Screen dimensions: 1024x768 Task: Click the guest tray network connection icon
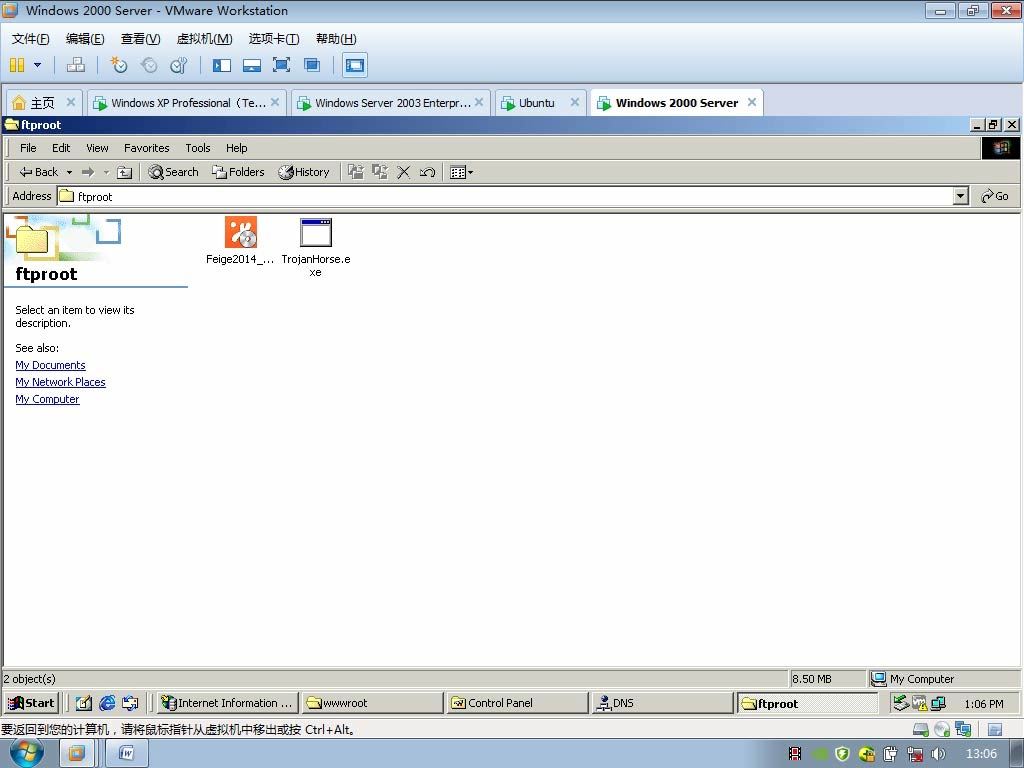click(938, 703)
